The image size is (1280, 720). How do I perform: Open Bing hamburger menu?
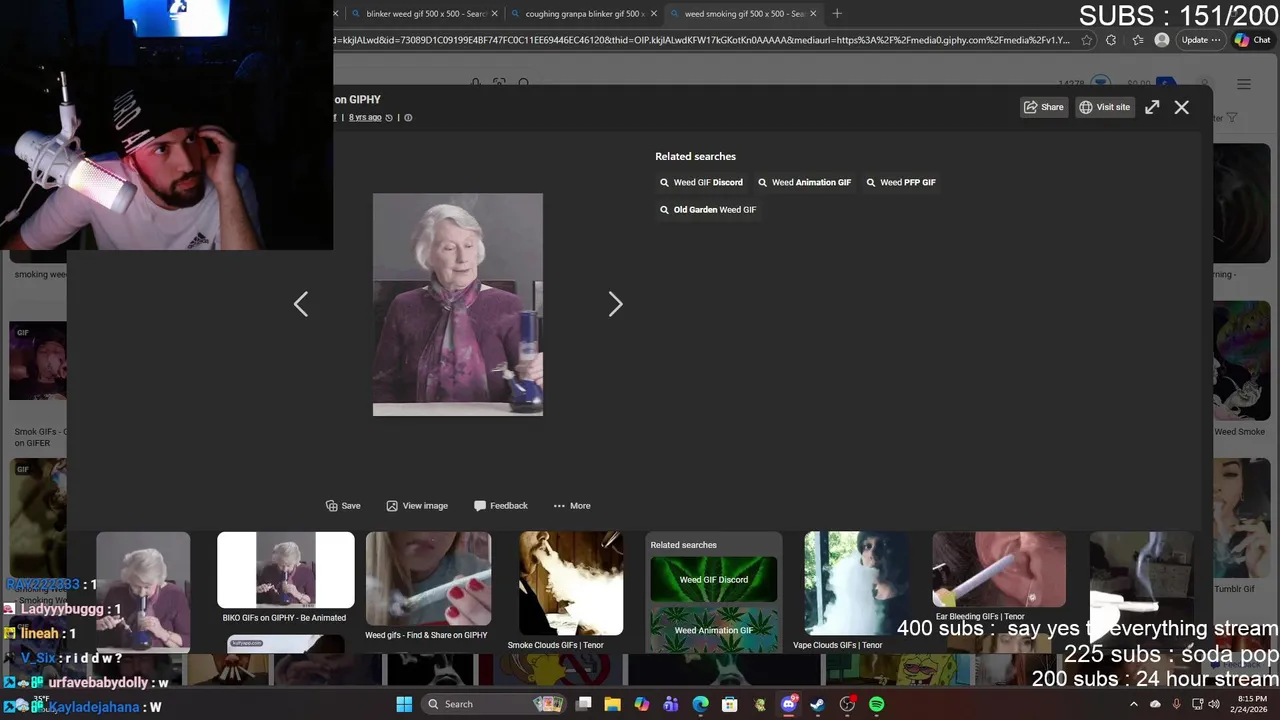[1244, 84]
